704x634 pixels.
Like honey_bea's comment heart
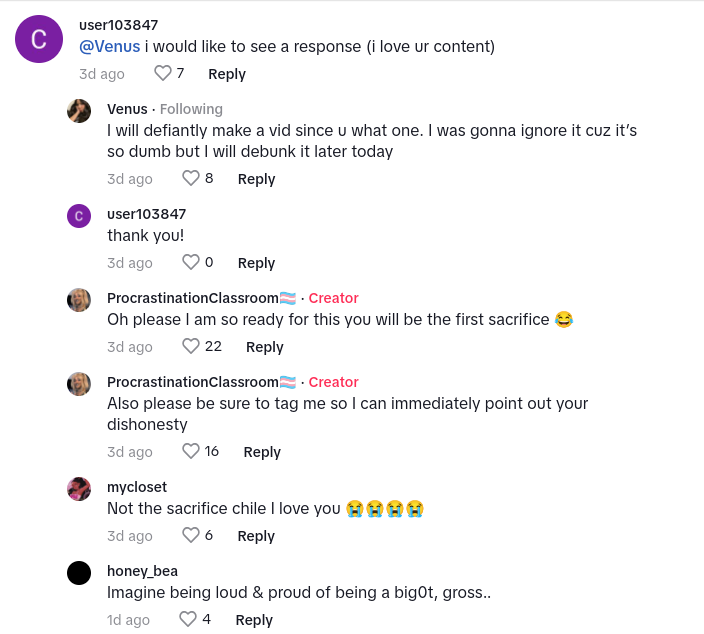coord(188,619)
